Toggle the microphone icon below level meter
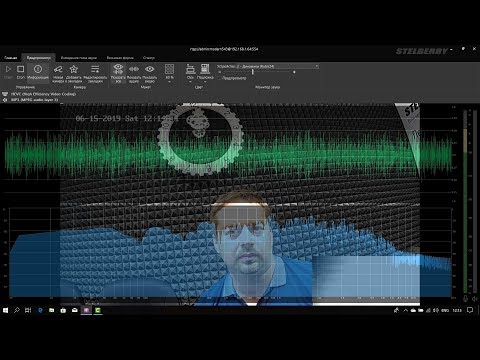 (x=466, y=298)
